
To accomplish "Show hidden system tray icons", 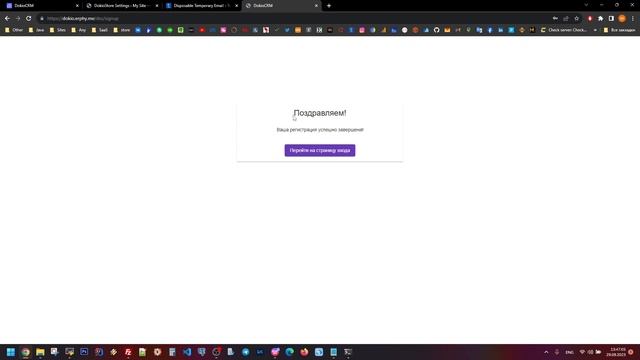I will tap(546, 352).
